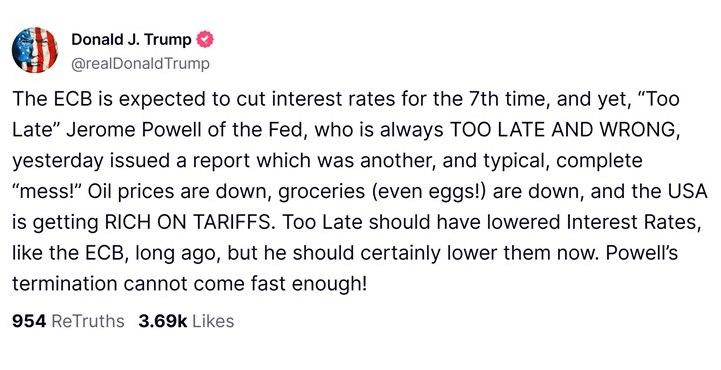Open the flag-painted profile avatar
Viewport: 721px width, 370px height.
click(x=35, y=50)
